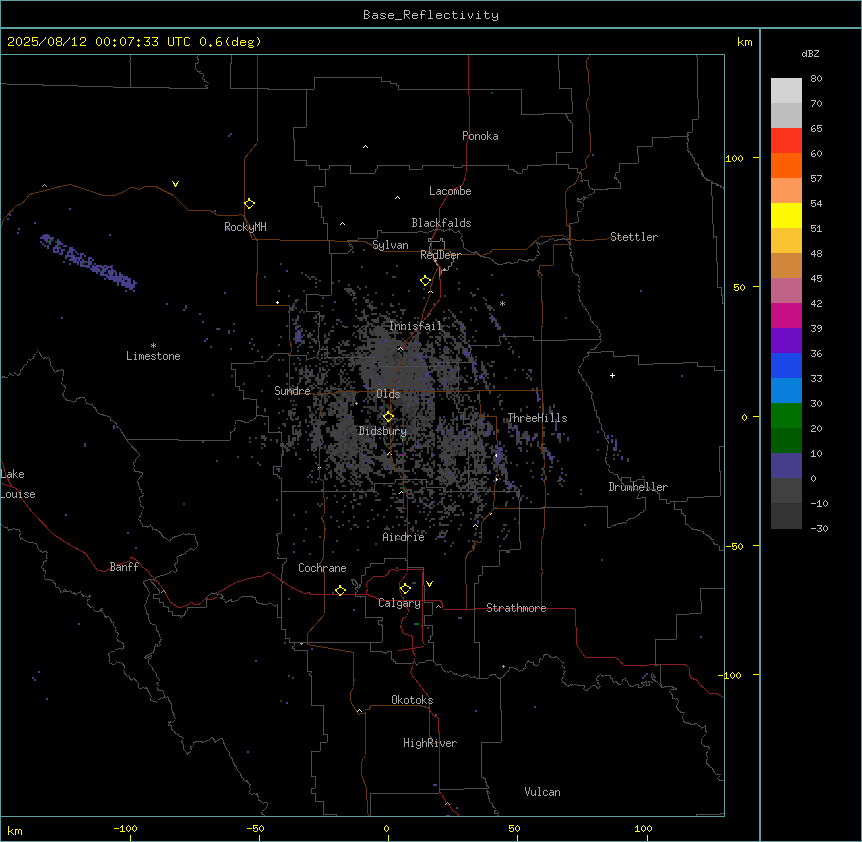Select the Okotoks map label
862x842 pixels.
tap(412, 700)
